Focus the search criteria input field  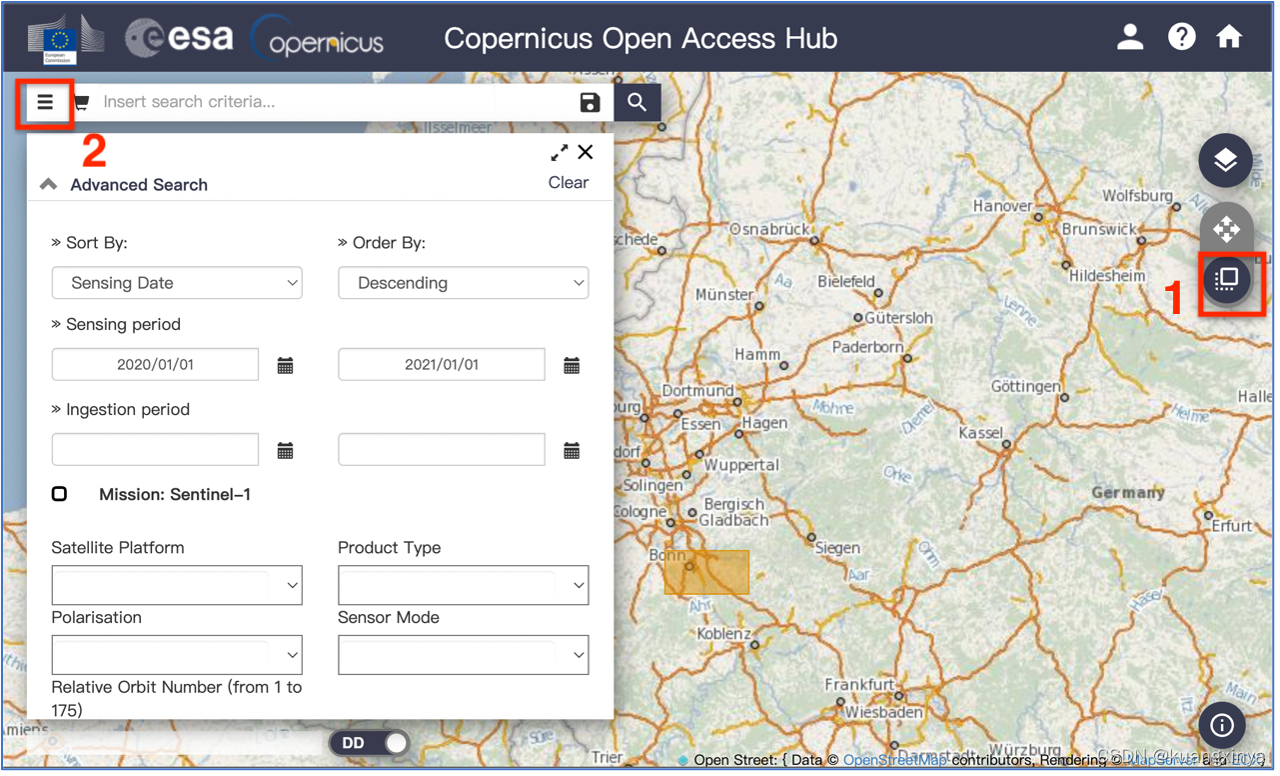tap(335, 102)
